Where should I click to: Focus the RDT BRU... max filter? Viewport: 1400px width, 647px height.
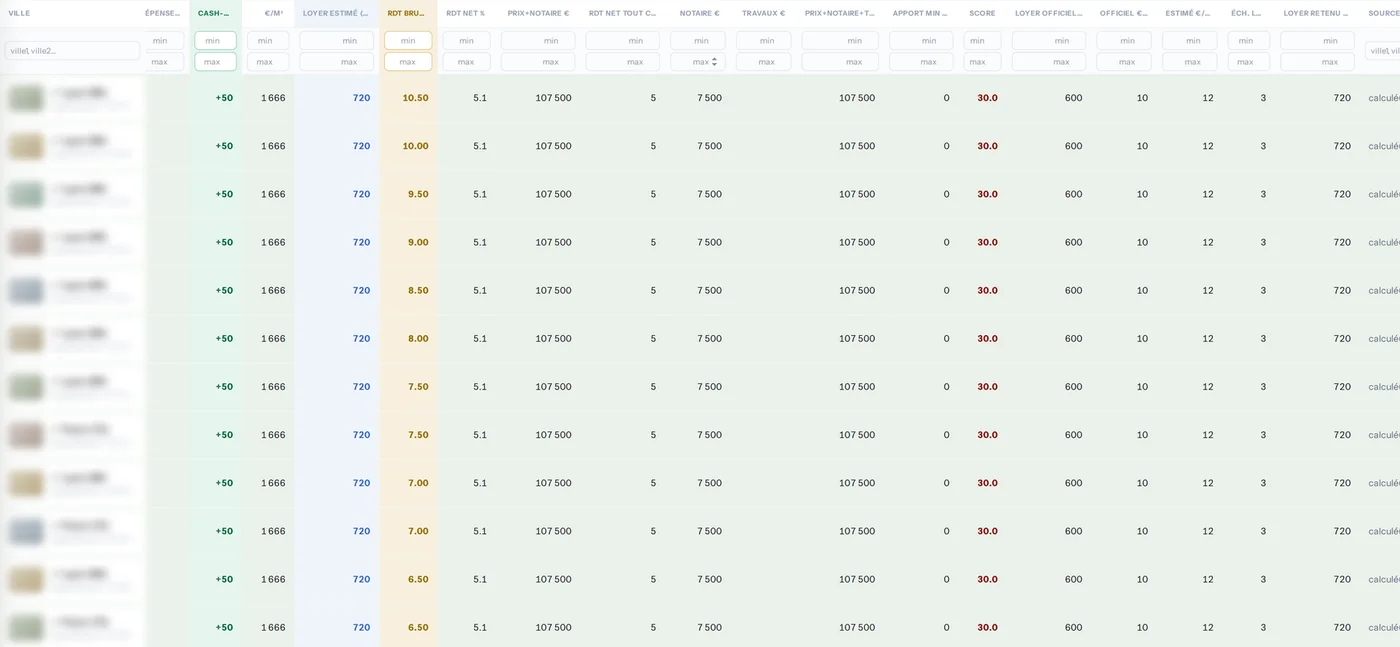pos(408,61)
